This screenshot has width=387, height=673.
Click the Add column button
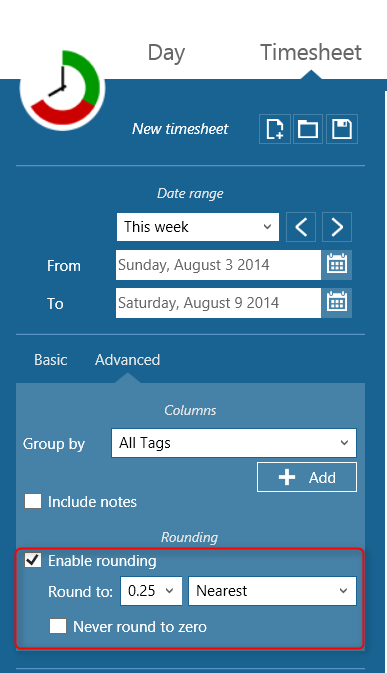pyautogui.click(x=307, y=477)
